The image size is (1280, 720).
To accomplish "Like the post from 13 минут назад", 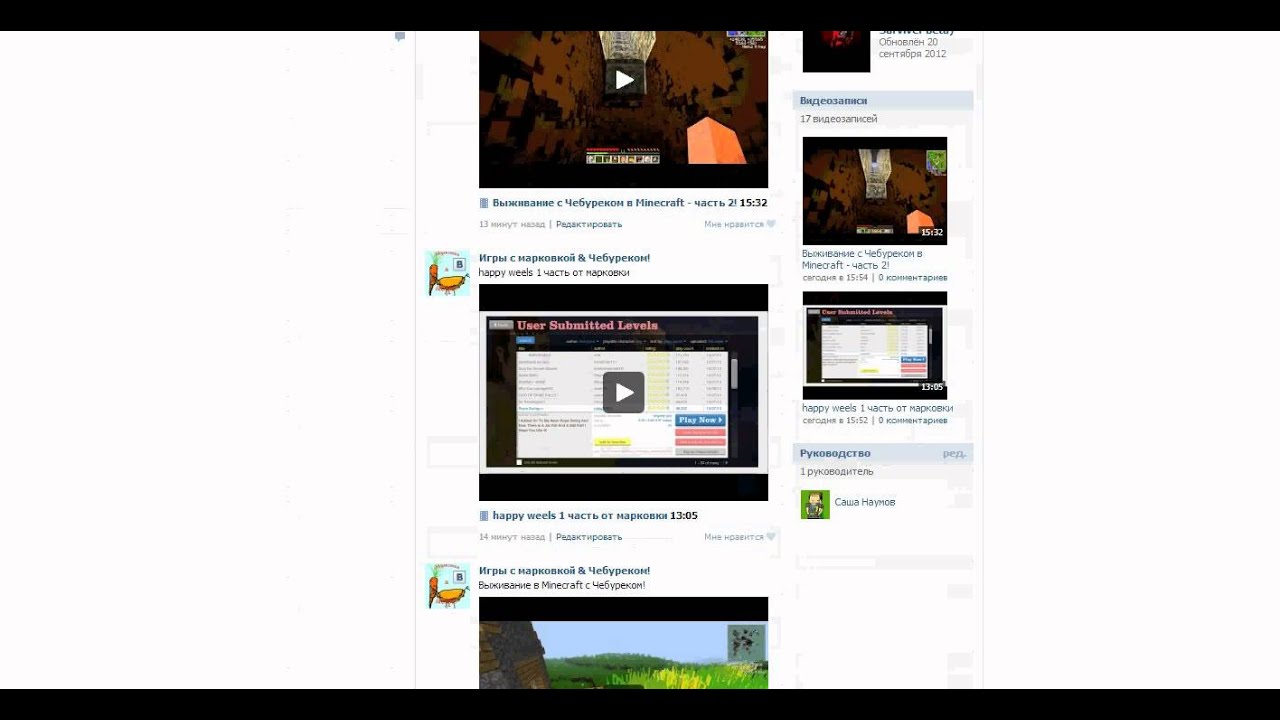I will coord(733,224).
